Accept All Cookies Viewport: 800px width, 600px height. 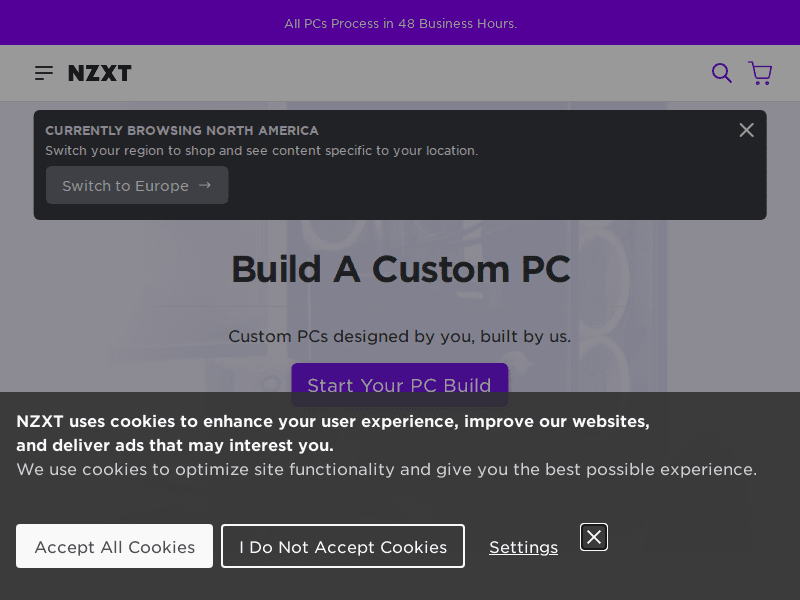point(114,546)
